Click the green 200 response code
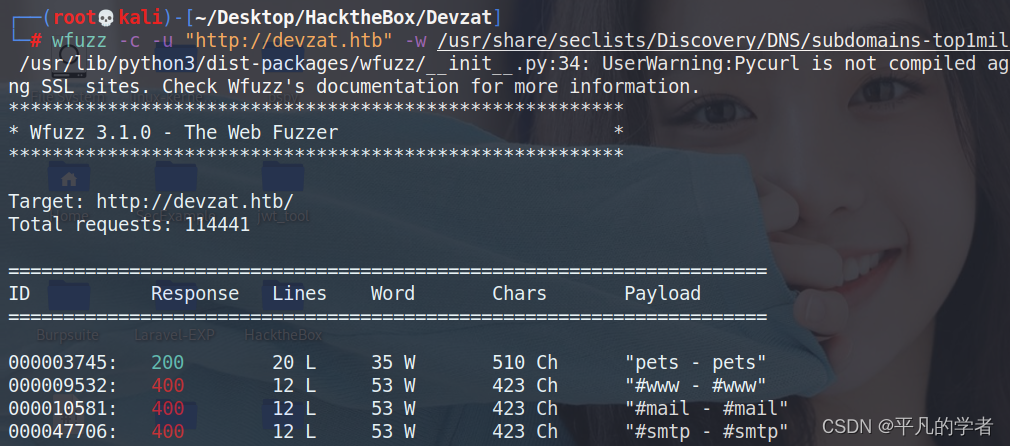1010x446 pixels. click(x=167, y=363)
